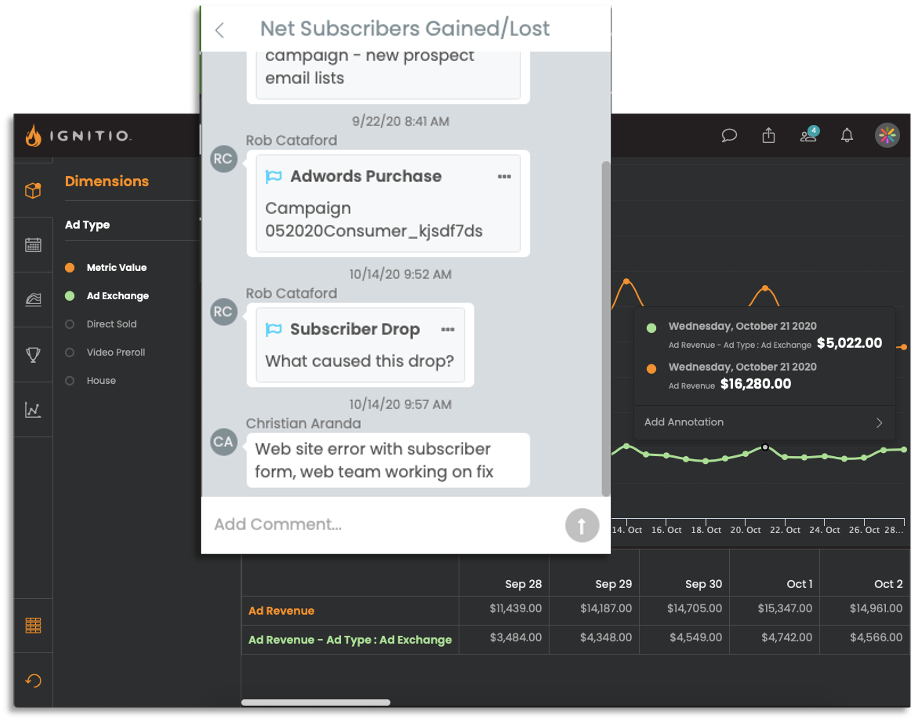This screenshot has height=720, width=914.
Task: Open Subscriber Drop annotation options menu
Action: pos(448,329)
